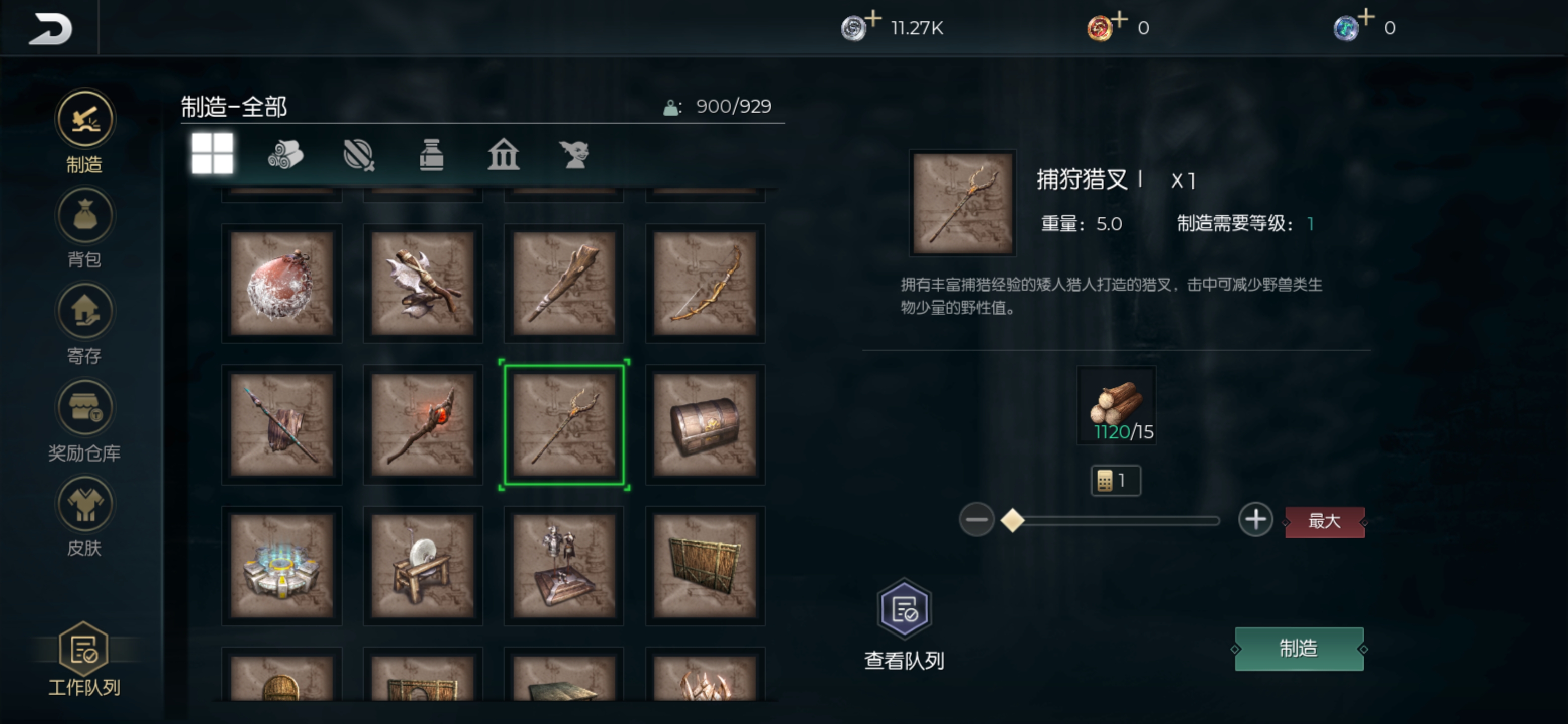Open the 背包 backpack icon

pos(84,216)
